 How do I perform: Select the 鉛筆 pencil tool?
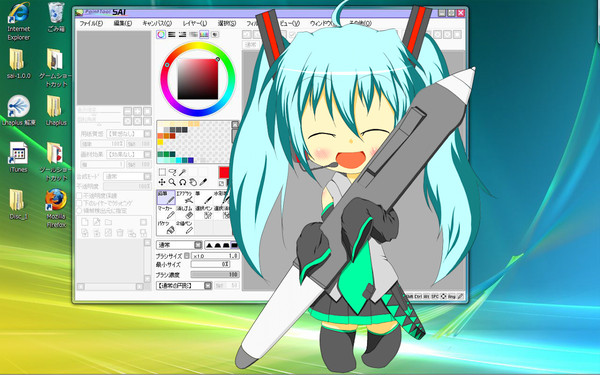166,197
